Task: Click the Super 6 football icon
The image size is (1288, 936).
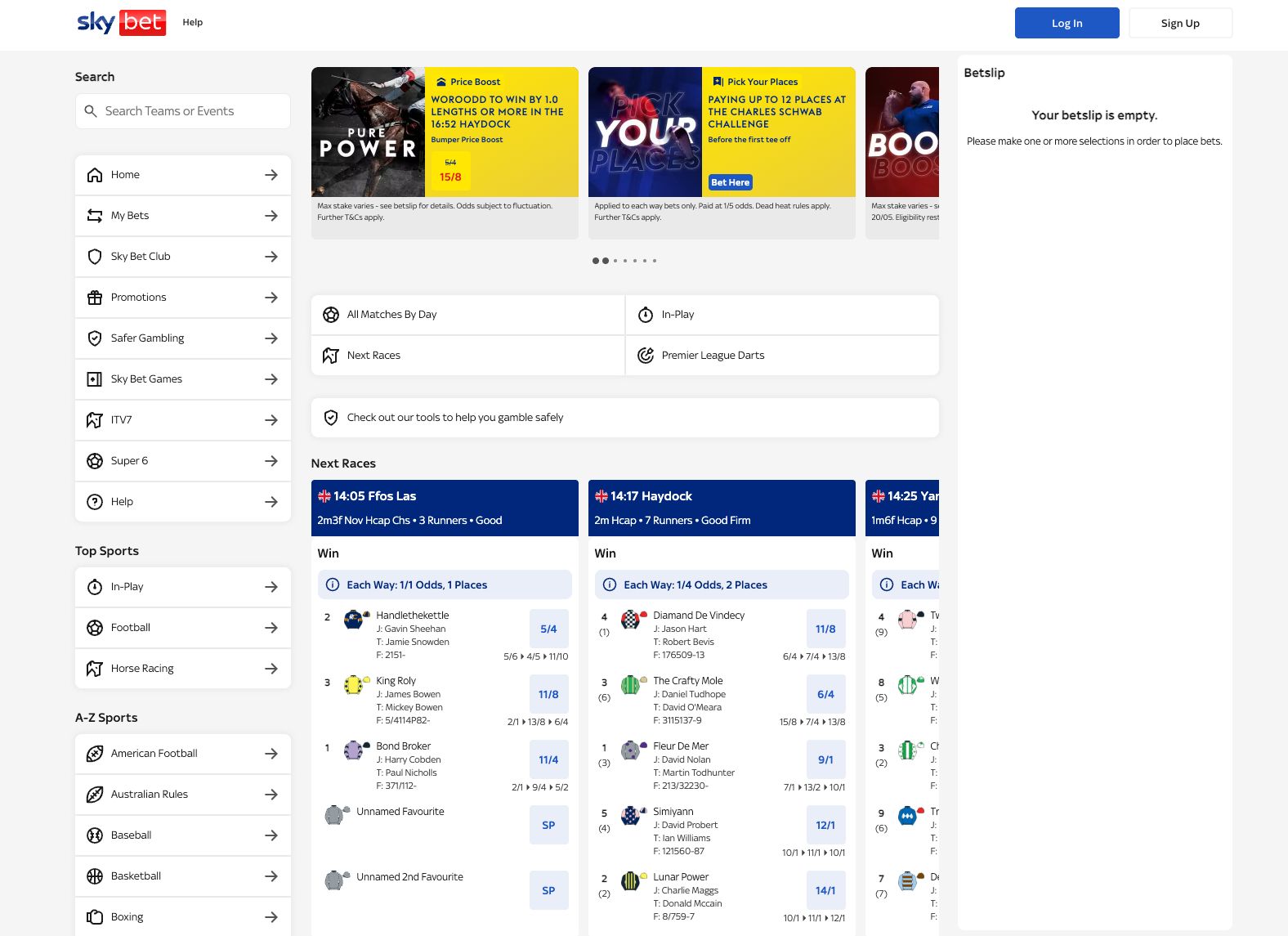Action: [x=95, y=461]
